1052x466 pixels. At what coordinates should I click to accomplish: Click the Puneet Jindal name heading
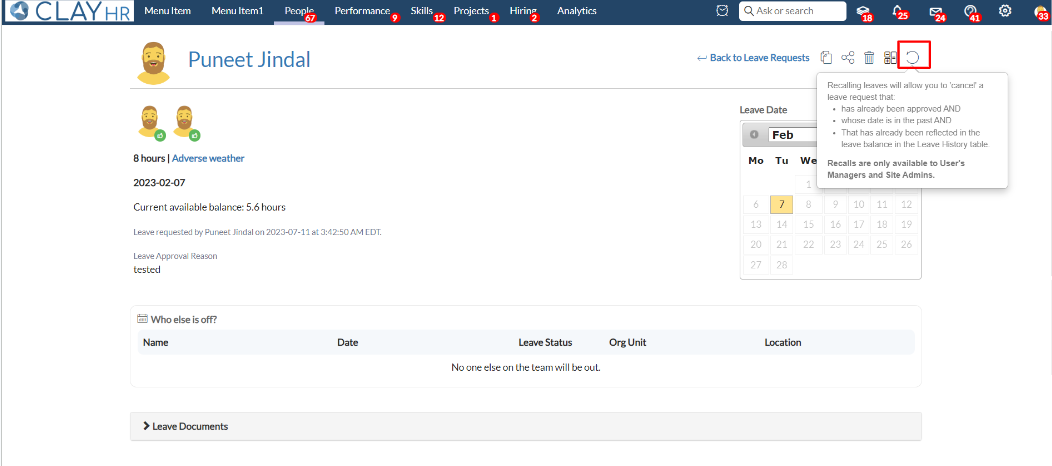coord(249,60)
